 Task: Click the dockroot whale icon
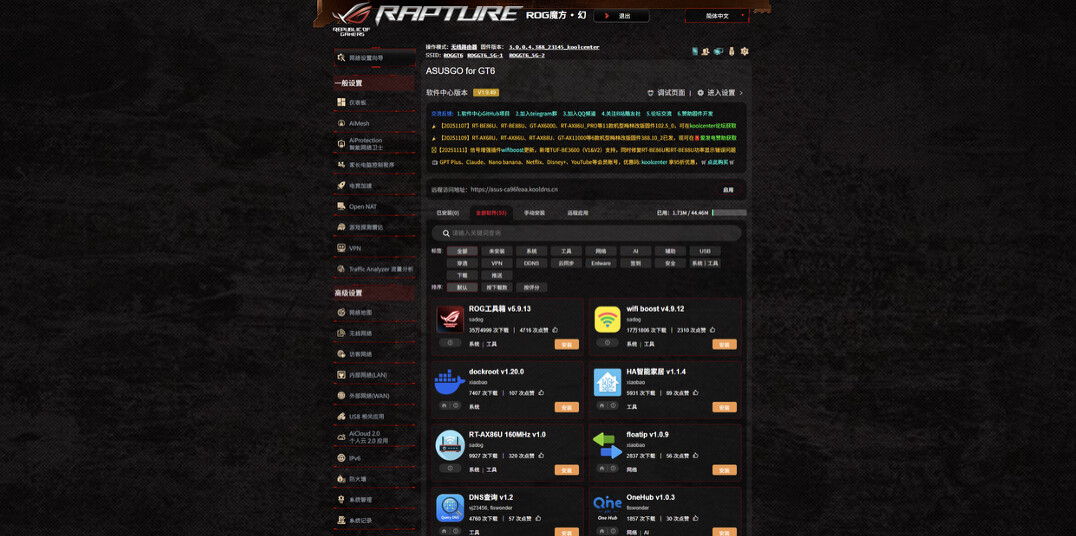point(450,381)
